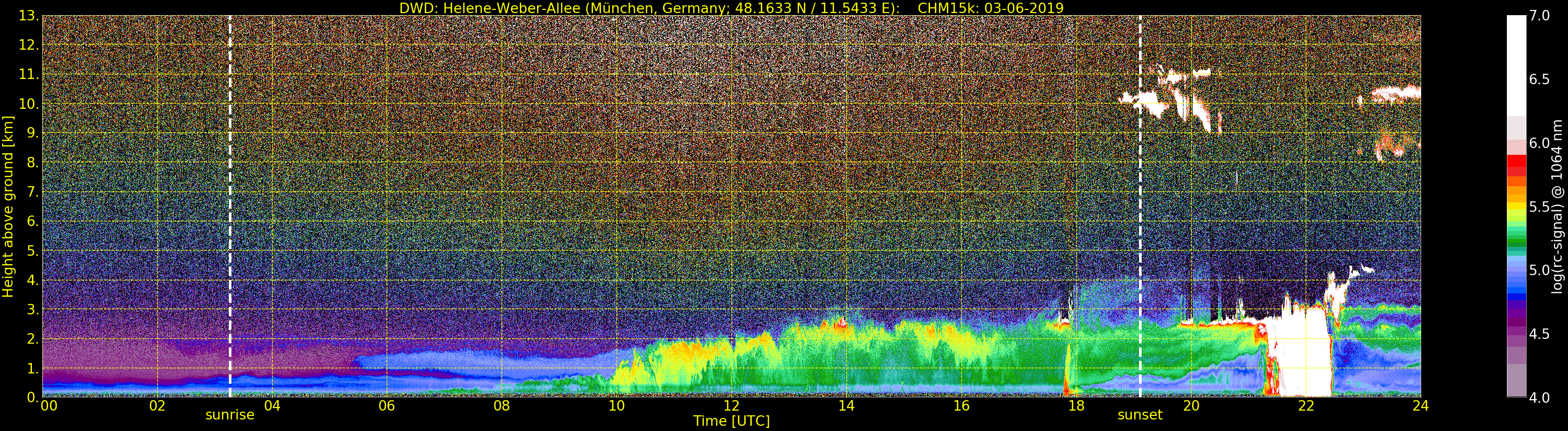Click the "13." height tick label

click(x=29, y=15)
